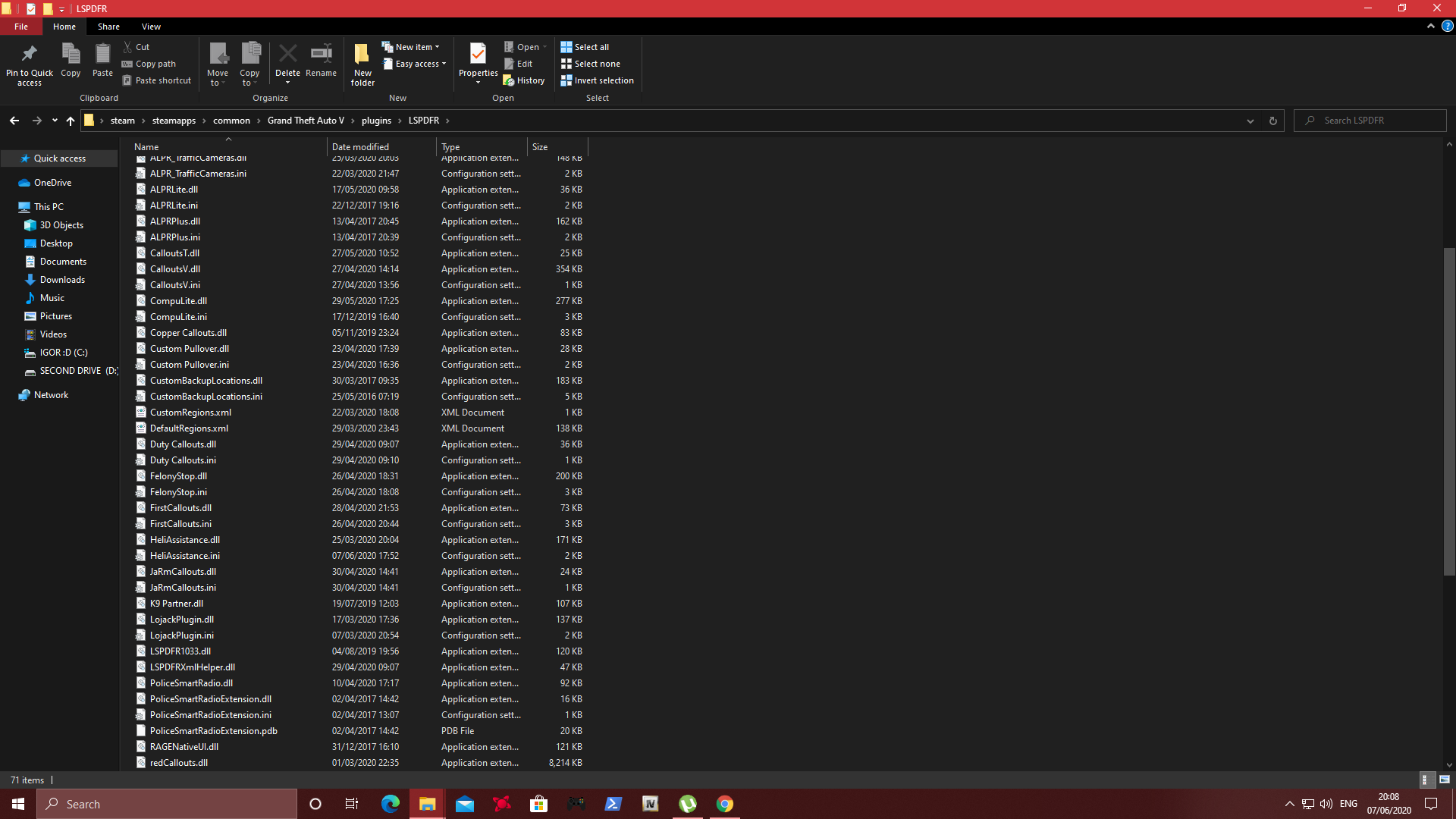Open the View ribbon tab
This screenshot has width=1456, height=819.
(x=151, y=27)
